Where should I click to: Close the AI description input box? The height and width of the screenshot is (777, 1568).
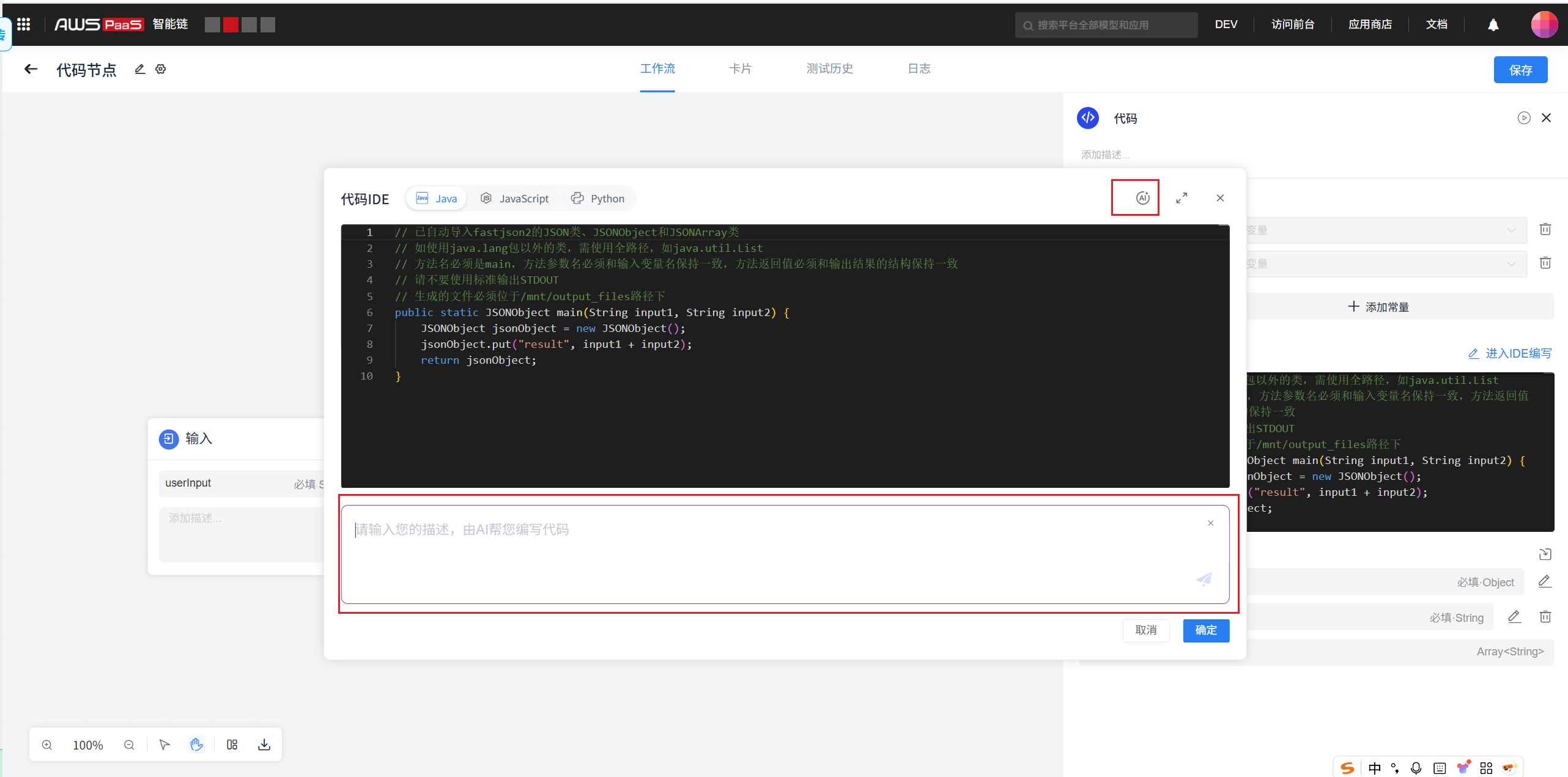pyautogui.click(x=1210, y=523)
